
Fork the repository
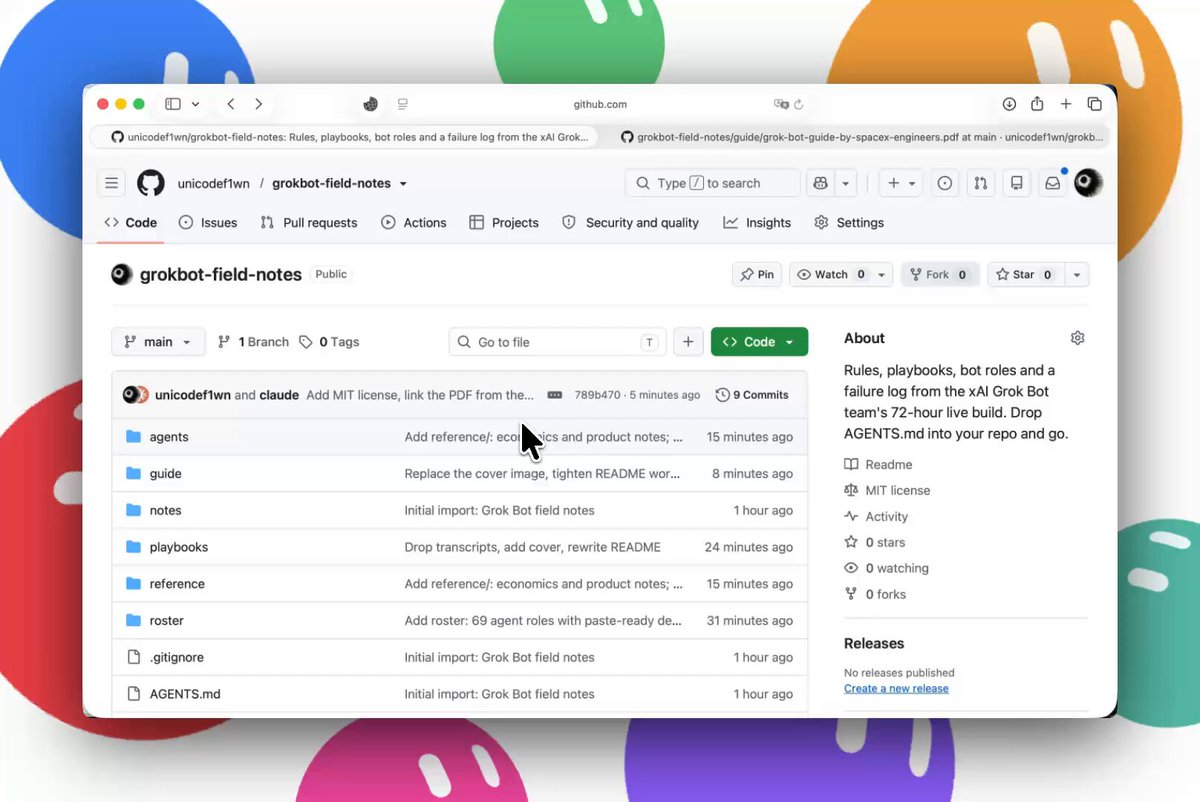pyautogui.click(x=939, y=274)
